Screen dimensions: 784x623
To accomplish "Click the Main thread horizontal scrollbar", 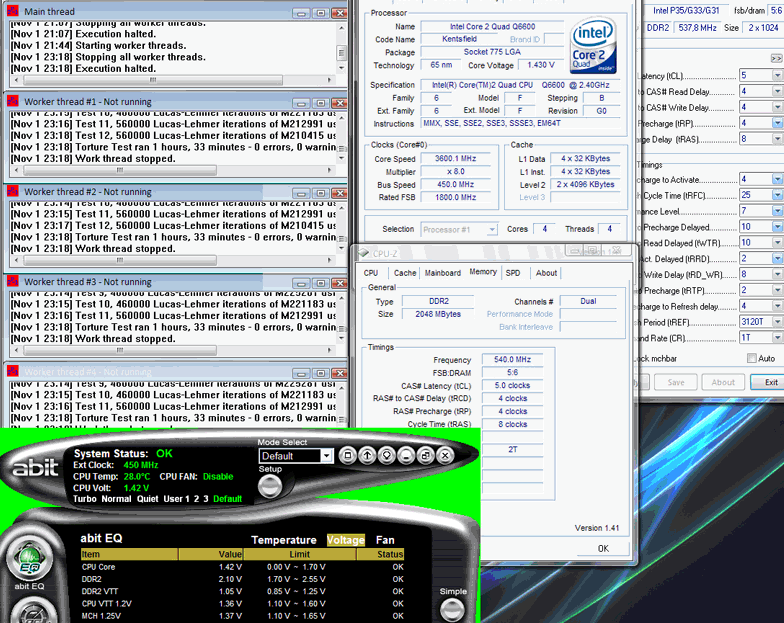I will tap(172, 80).
